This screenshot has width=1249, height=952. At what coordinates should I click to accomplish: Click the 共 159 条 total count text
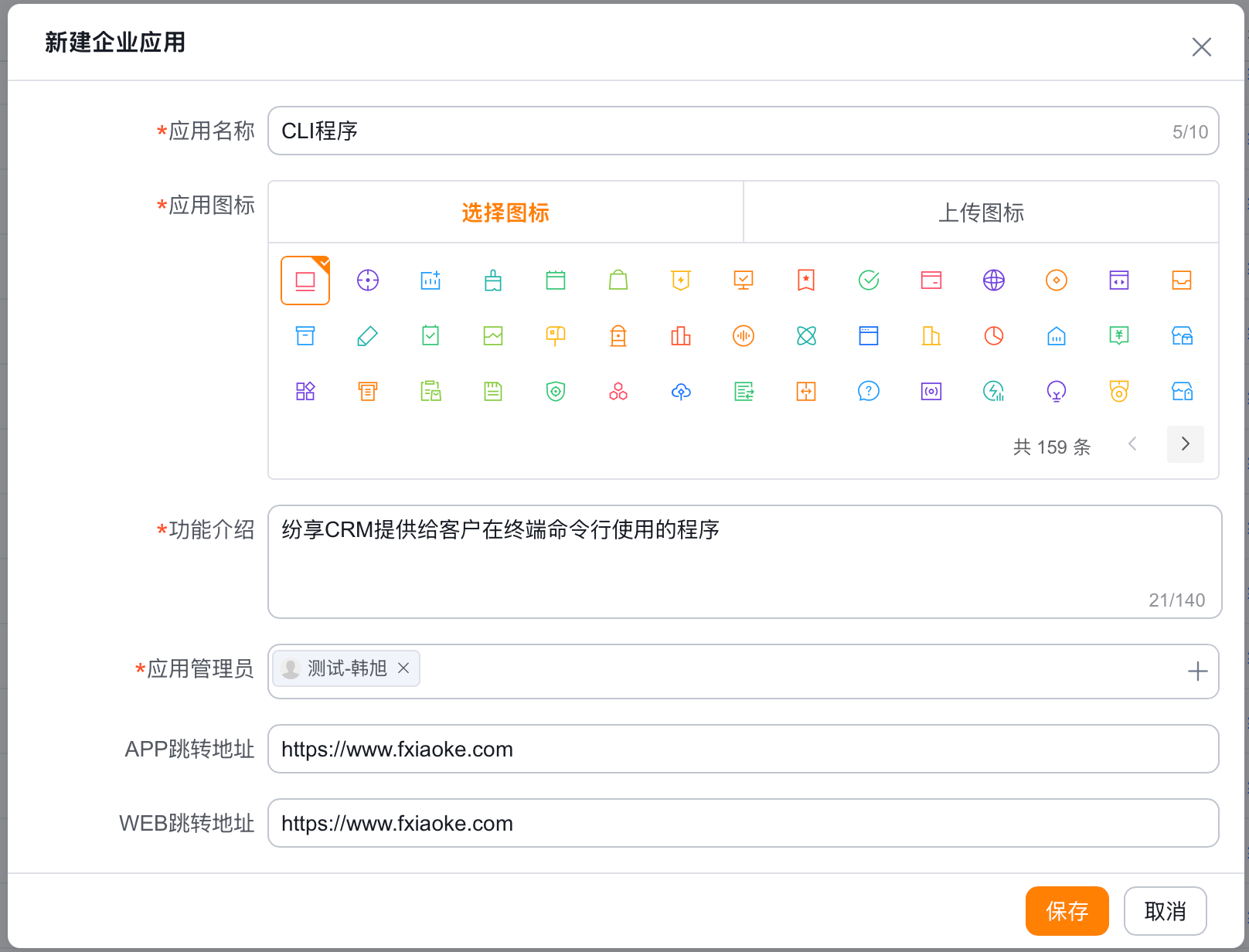click(x=1052, y=447)
